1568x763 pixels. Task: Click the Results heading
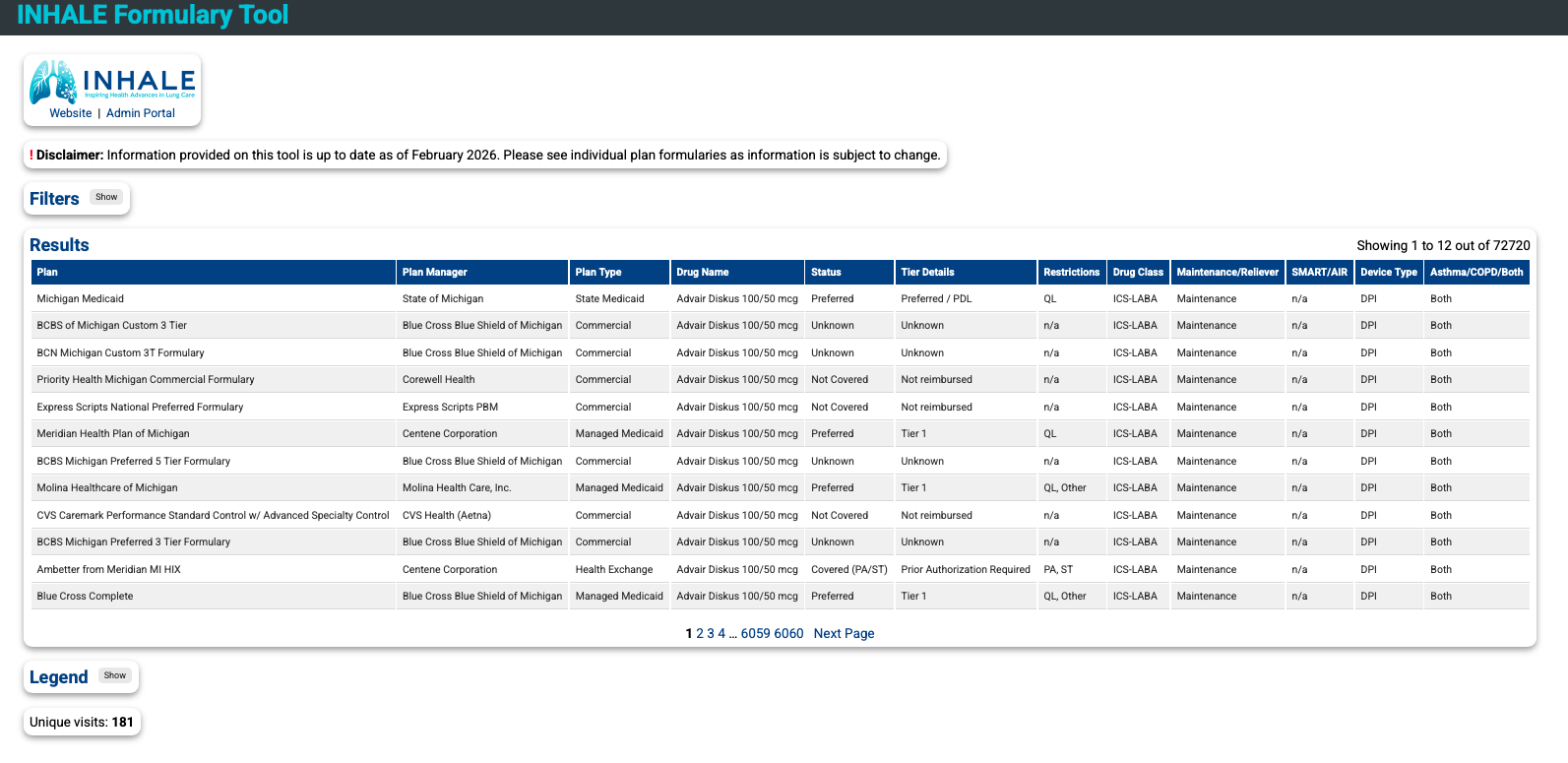tap(59, 245)
